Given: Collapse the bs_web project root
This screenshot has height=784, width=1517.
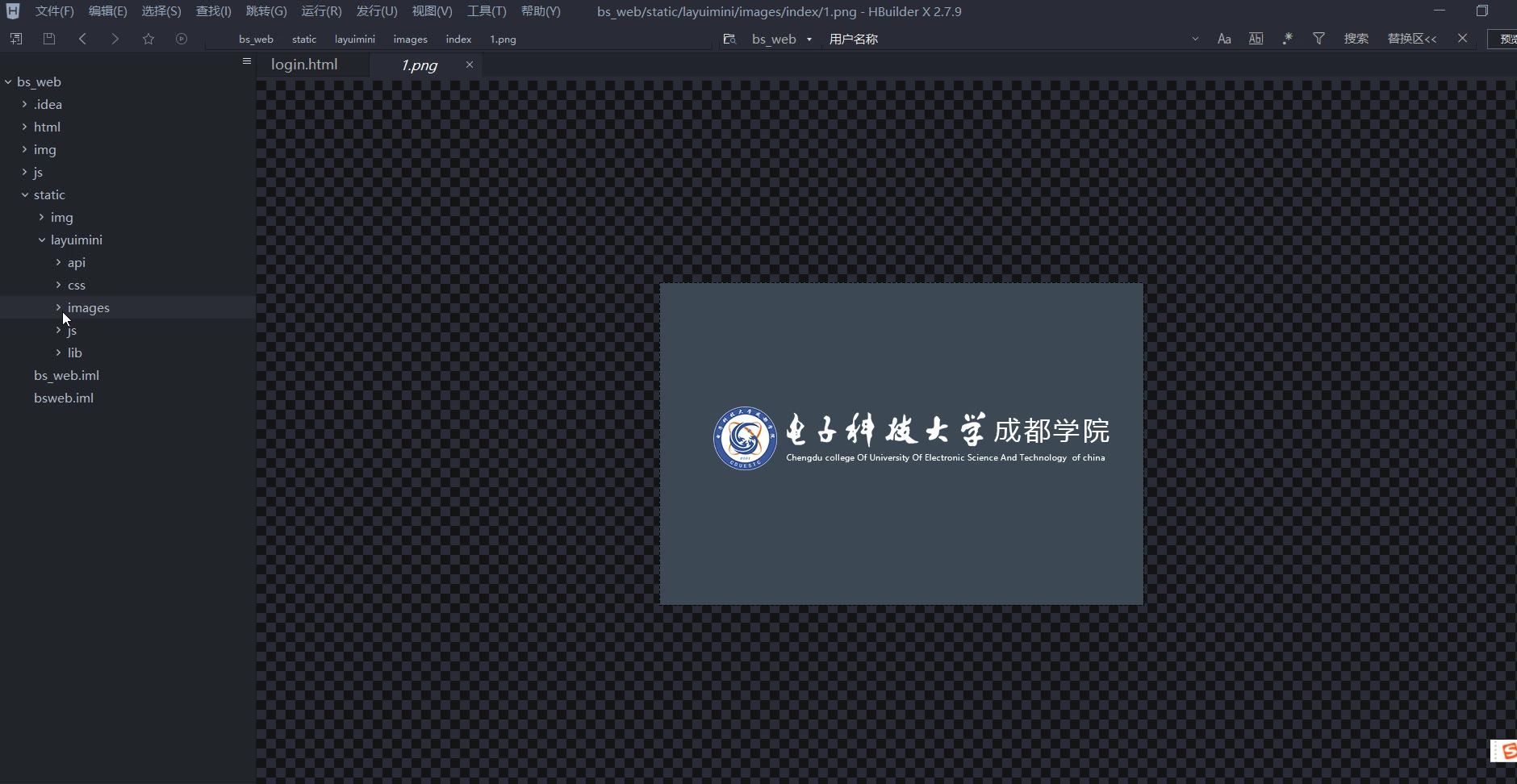Looking at the screenshot, I should point(8,81).
